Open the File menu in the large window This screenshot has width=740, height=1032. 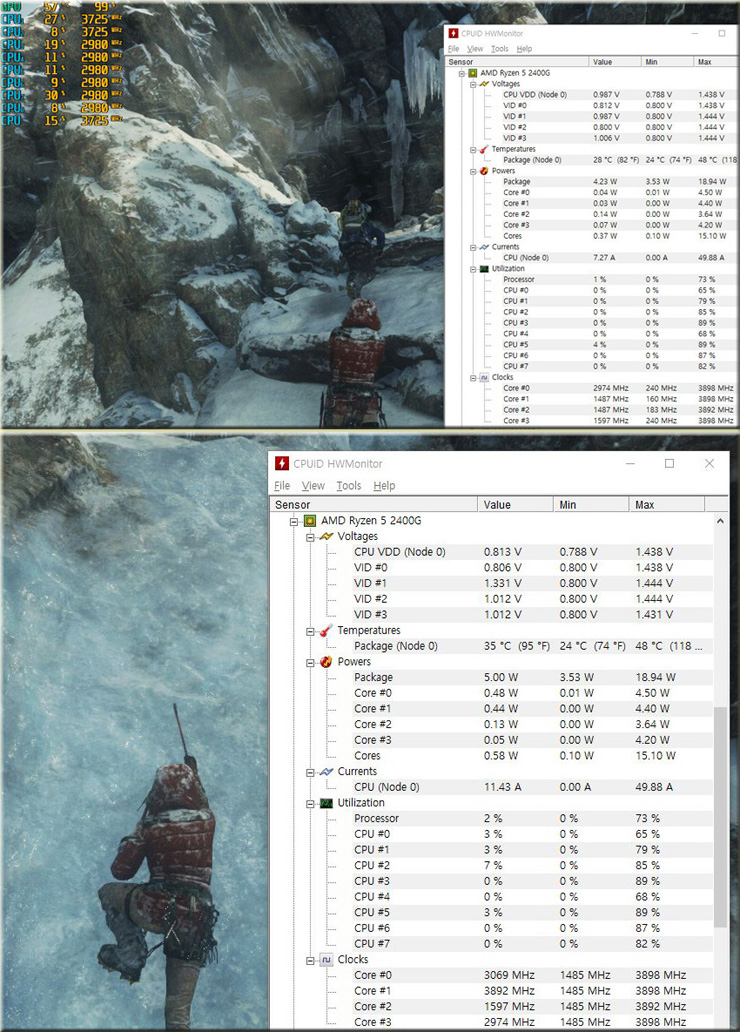282,486
